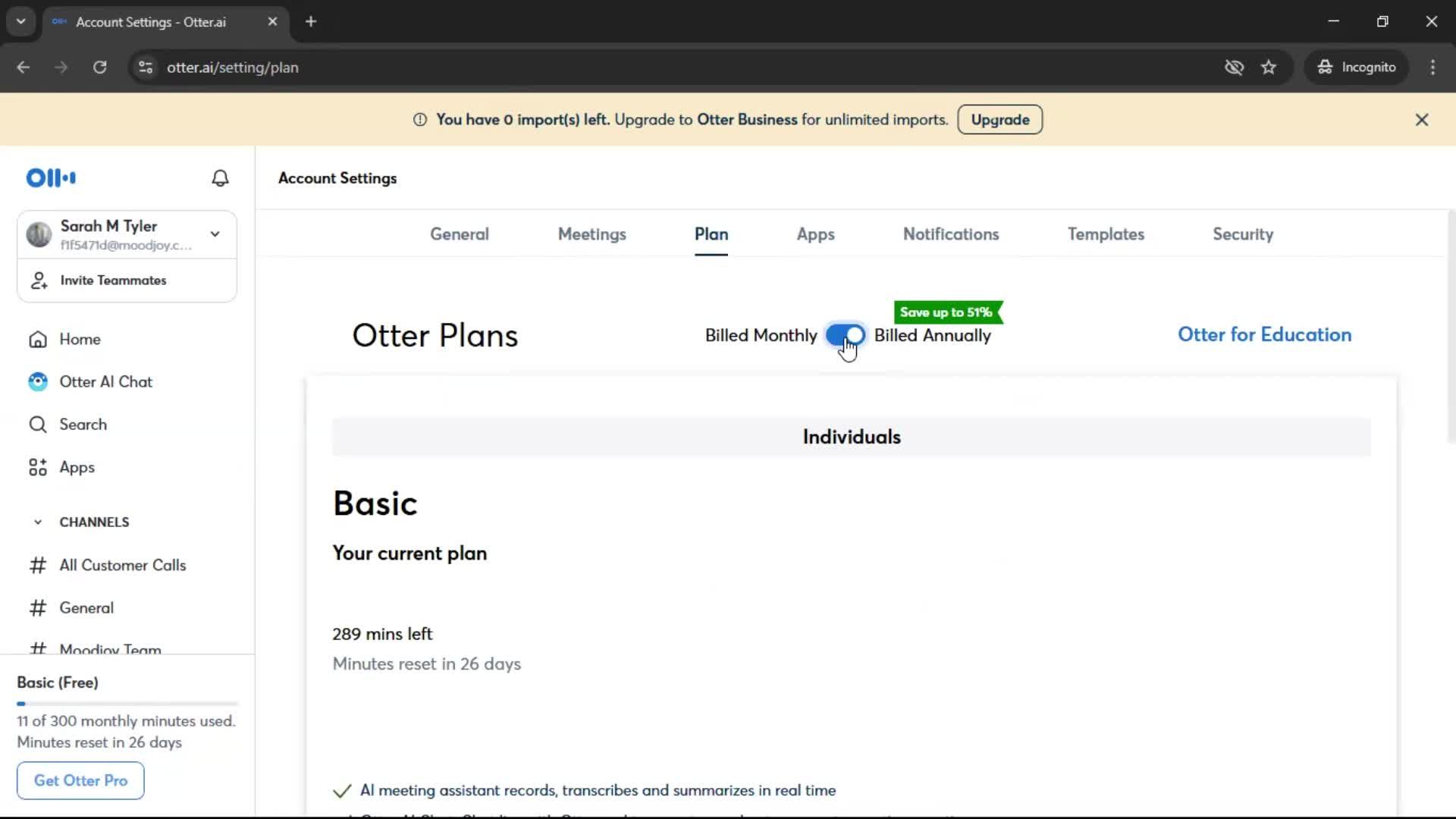
Task: Open the tab search dropdown arrow
Action: (x=21, y=22)
